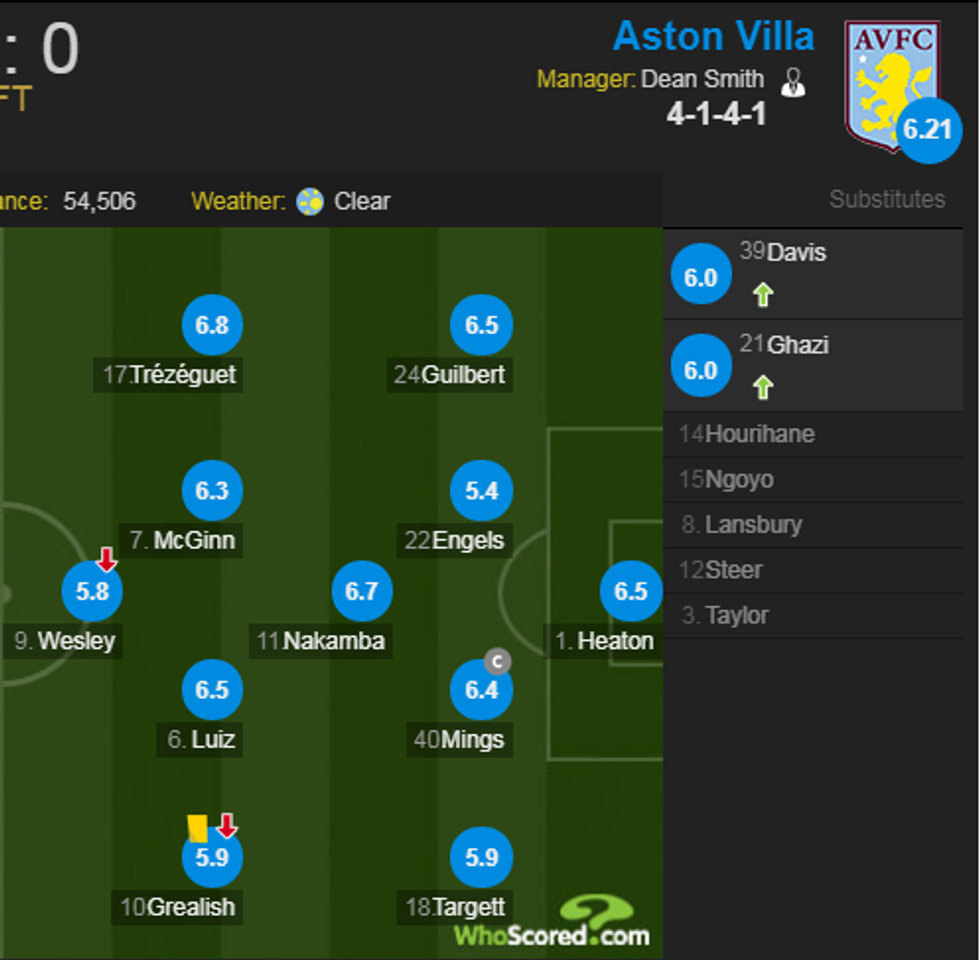Select Nakamba's 6.7 rating circle
Screen dimensions: 980x960
point(361,591)
